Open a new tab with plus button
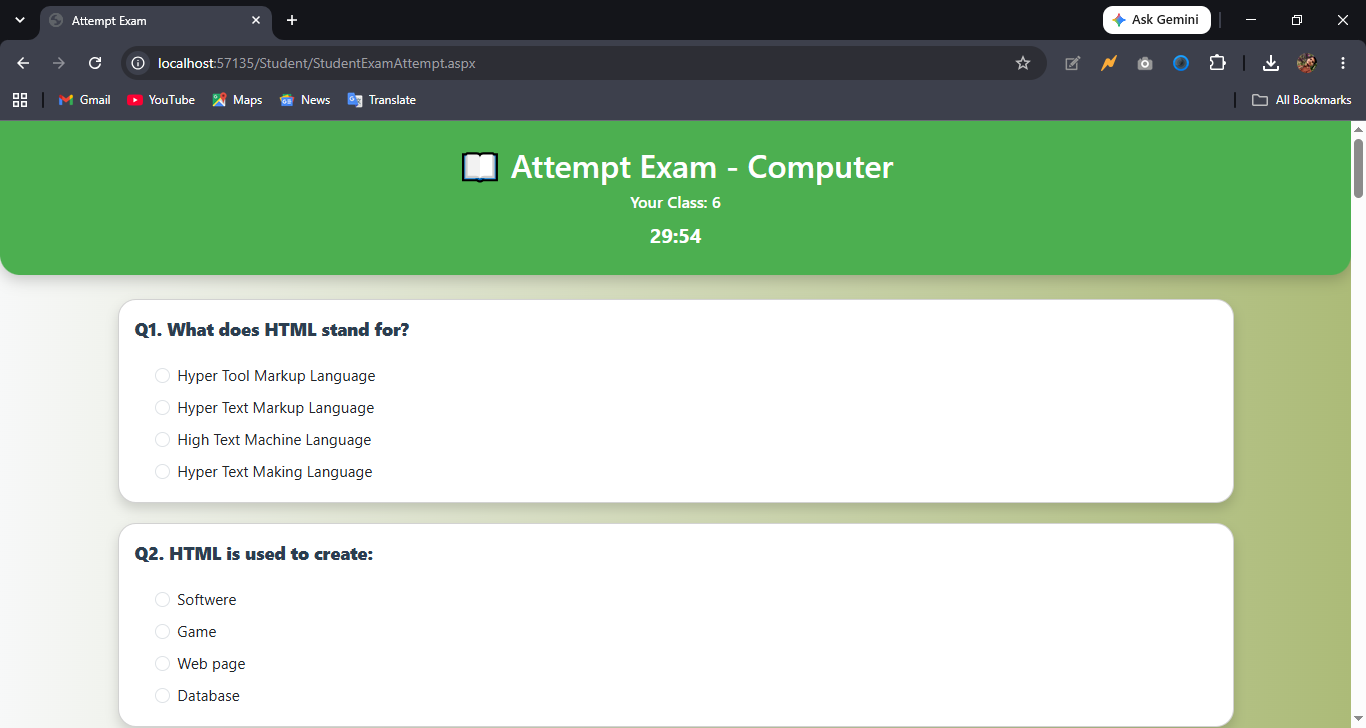Viewport: 1366px width, 728px height. pyautogui.click(x=292, y=20)
